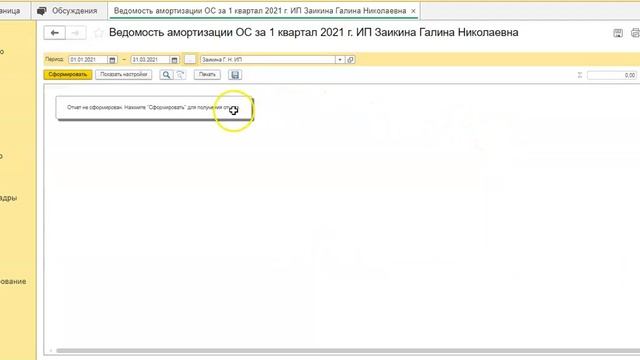Screen dimensions: 640x360
Task: Click the start date field 01.01.2021
Action: (88, 60)
